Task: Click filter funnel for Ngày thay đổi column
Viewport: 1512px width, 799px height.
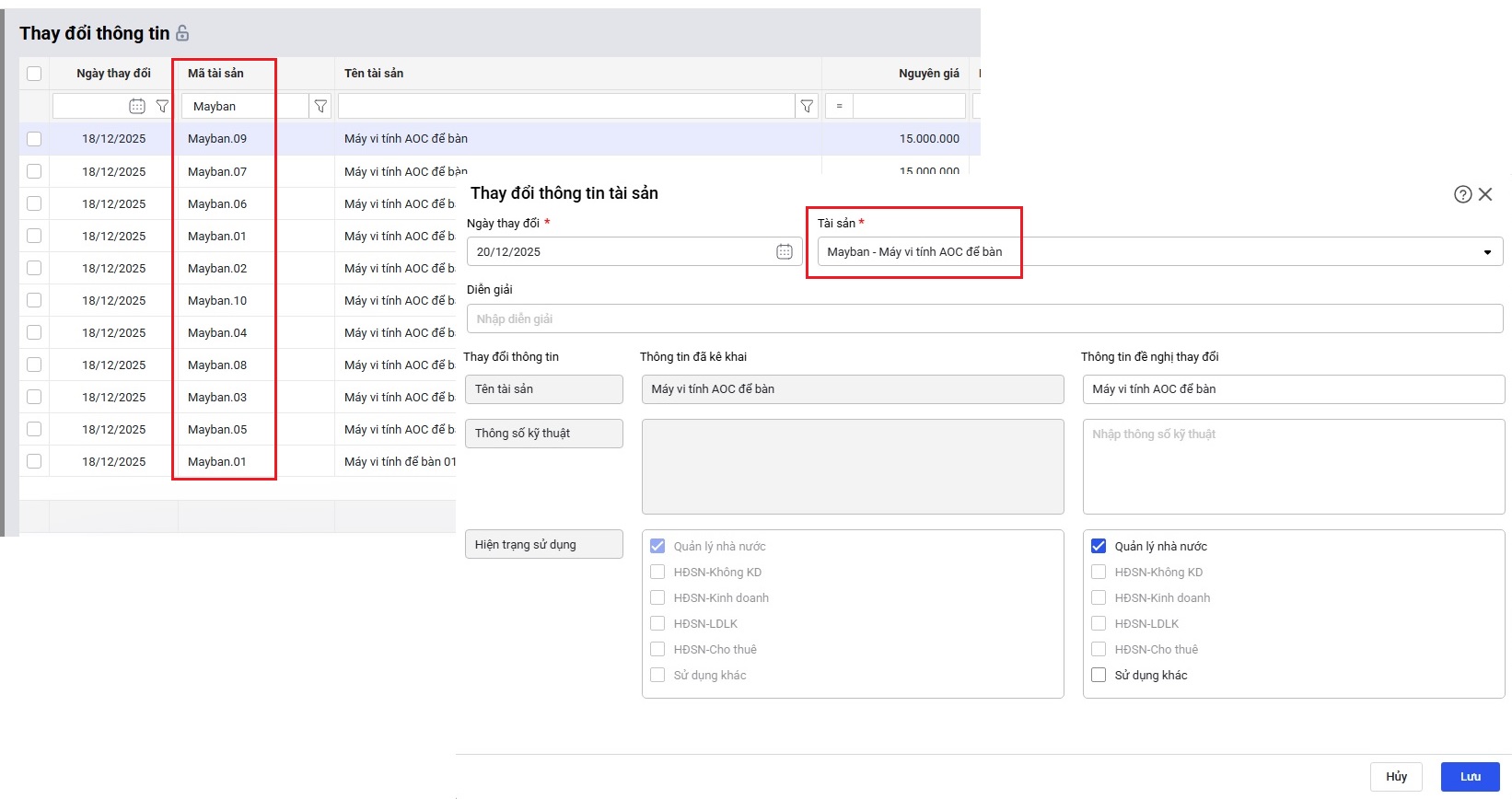Action: [x=162, y=106]
